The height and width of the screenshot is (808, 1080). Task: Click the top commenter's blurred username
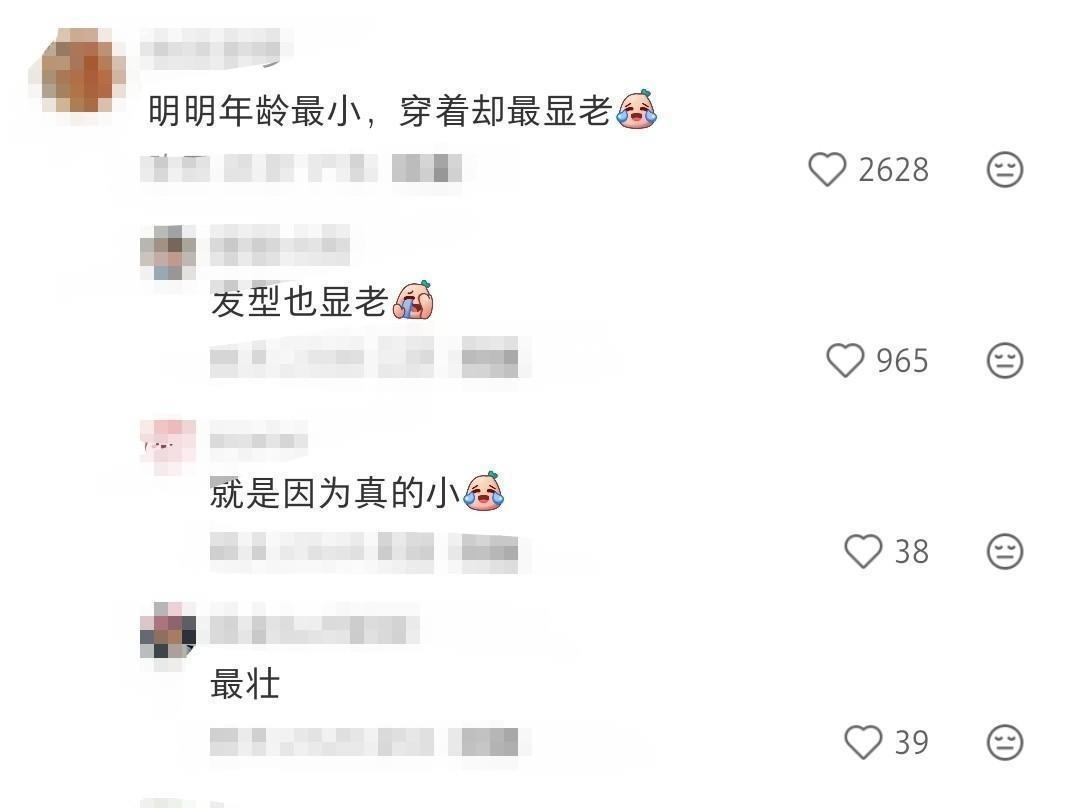pyautogui.click(x=216, y=48)
